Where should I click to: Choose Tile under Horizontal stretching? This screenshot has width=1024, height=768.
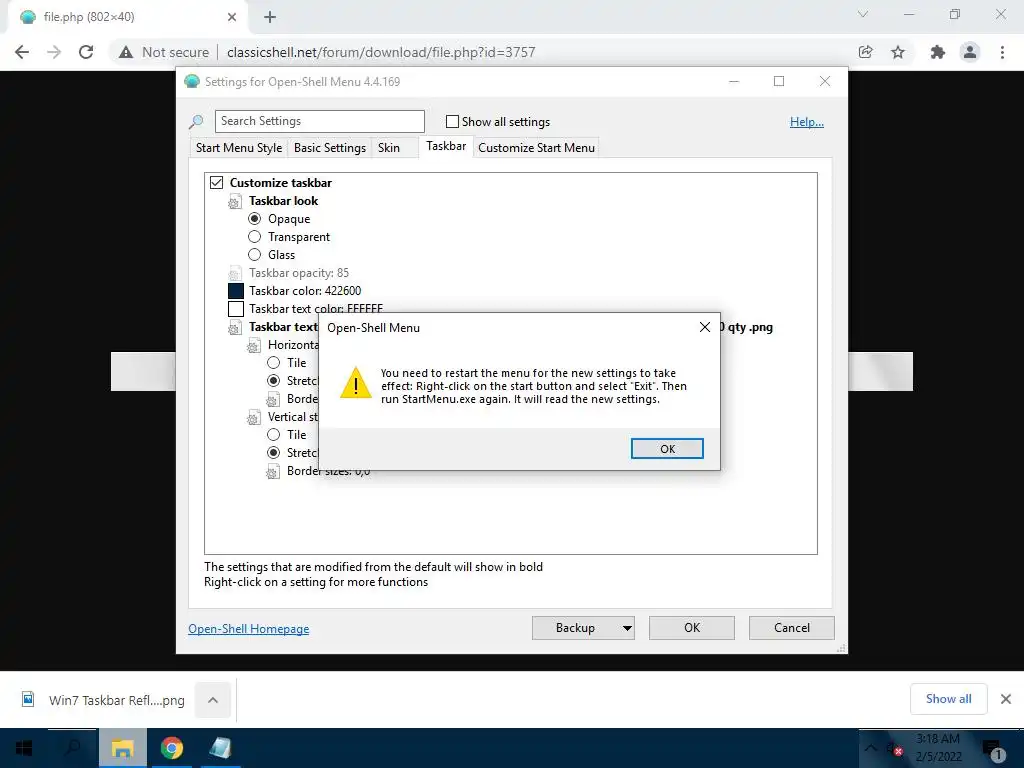point(274,362)
